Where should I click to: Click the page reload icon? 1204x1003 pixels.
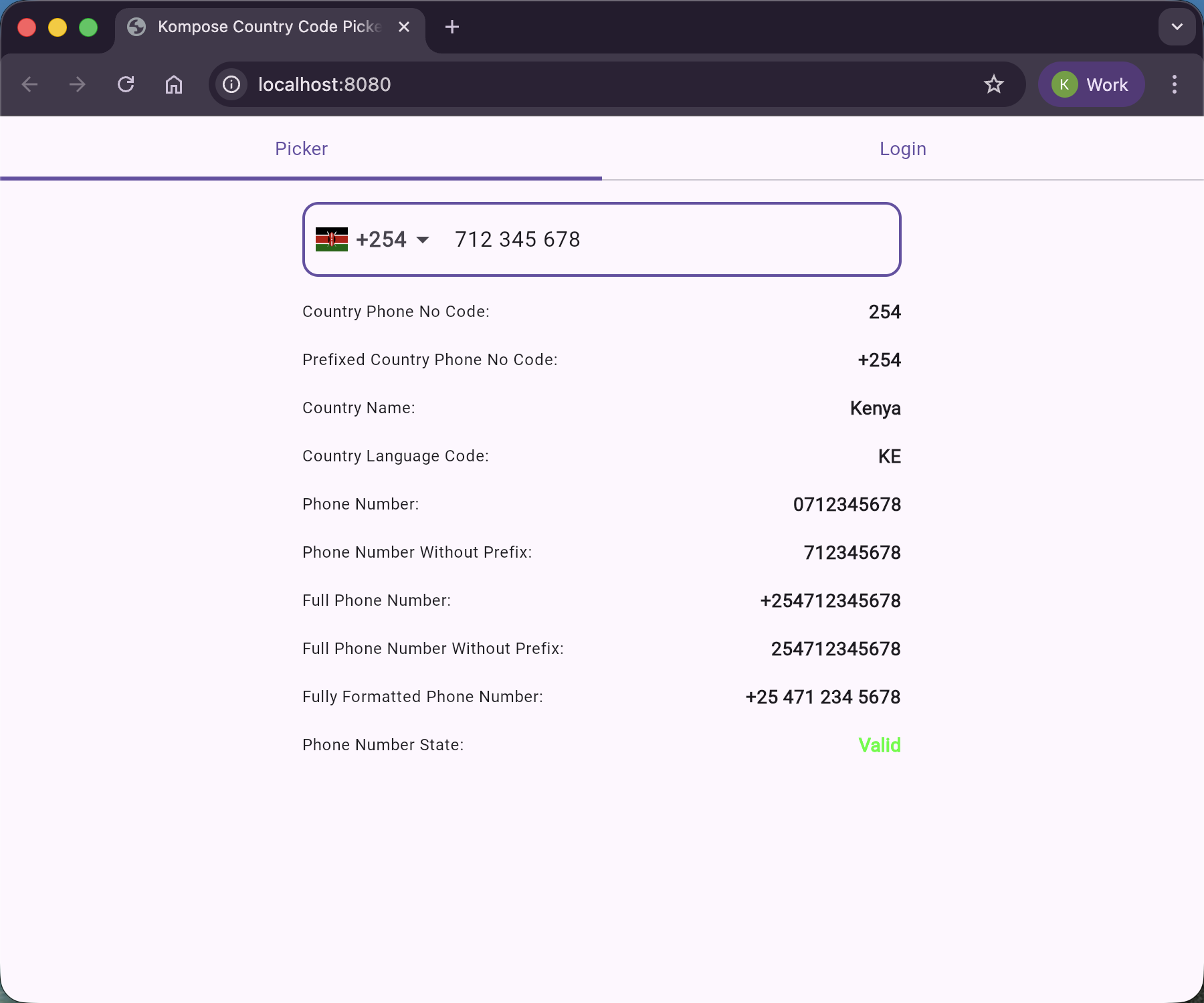click(x=126, y=84)
